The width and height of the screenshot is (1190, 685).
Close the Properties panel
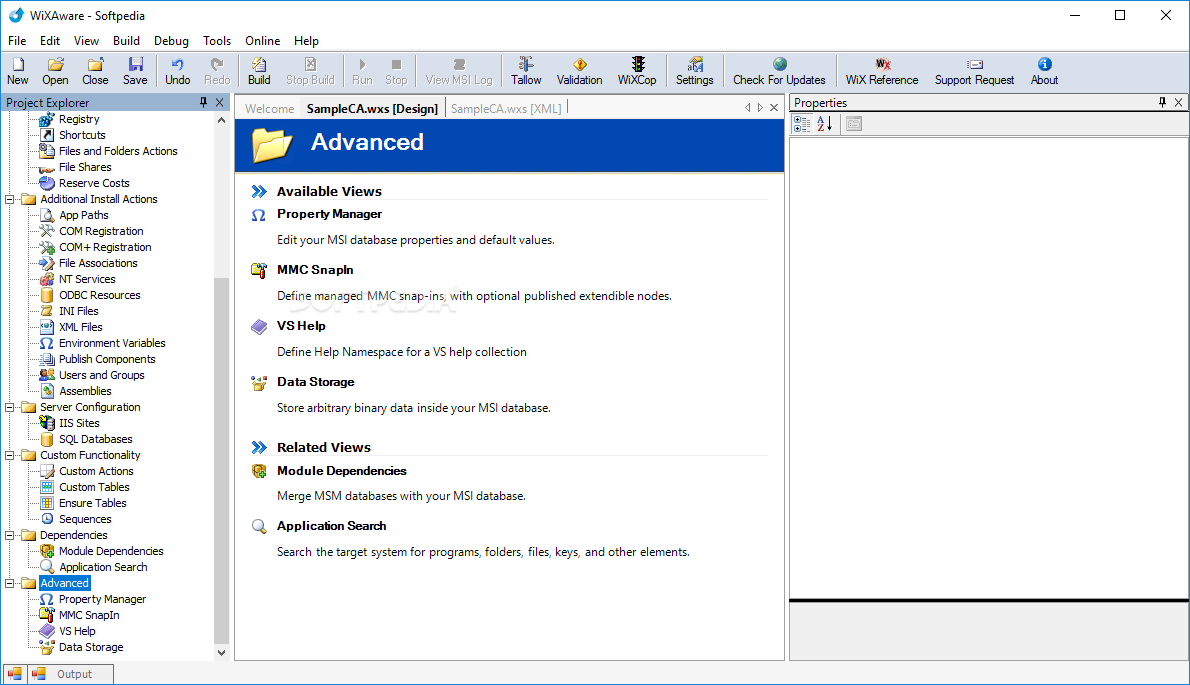tap(1179, 102)
